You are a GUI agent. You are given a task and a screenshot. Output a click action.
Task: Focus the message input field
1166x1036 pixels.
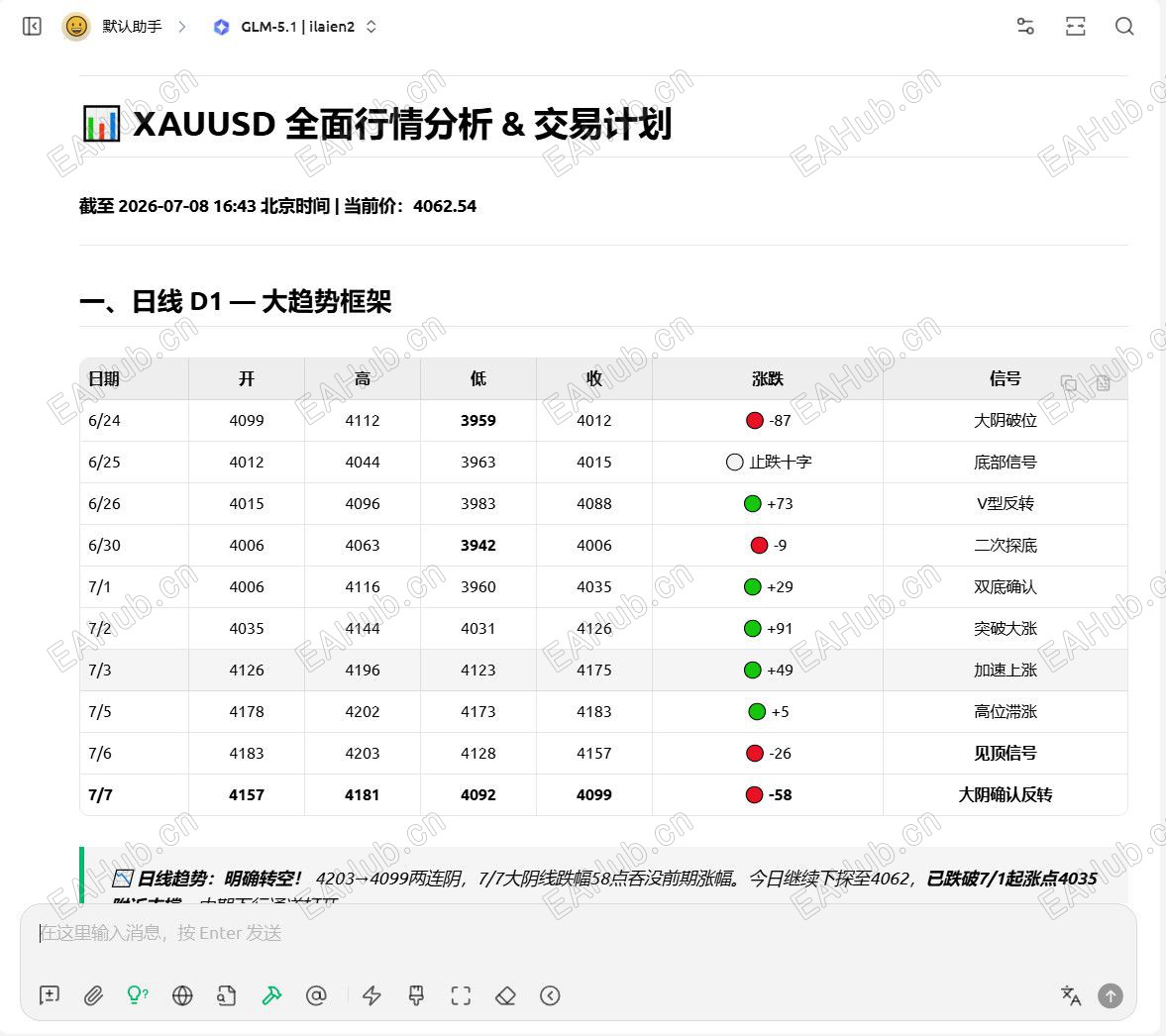tap(578, 933)
